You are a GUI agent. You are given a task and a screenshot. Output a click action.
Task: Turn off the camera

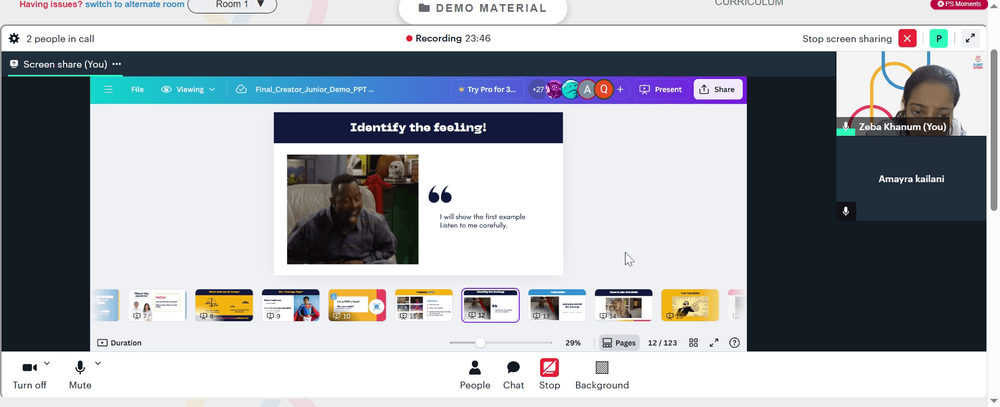[x=29, y=375]
